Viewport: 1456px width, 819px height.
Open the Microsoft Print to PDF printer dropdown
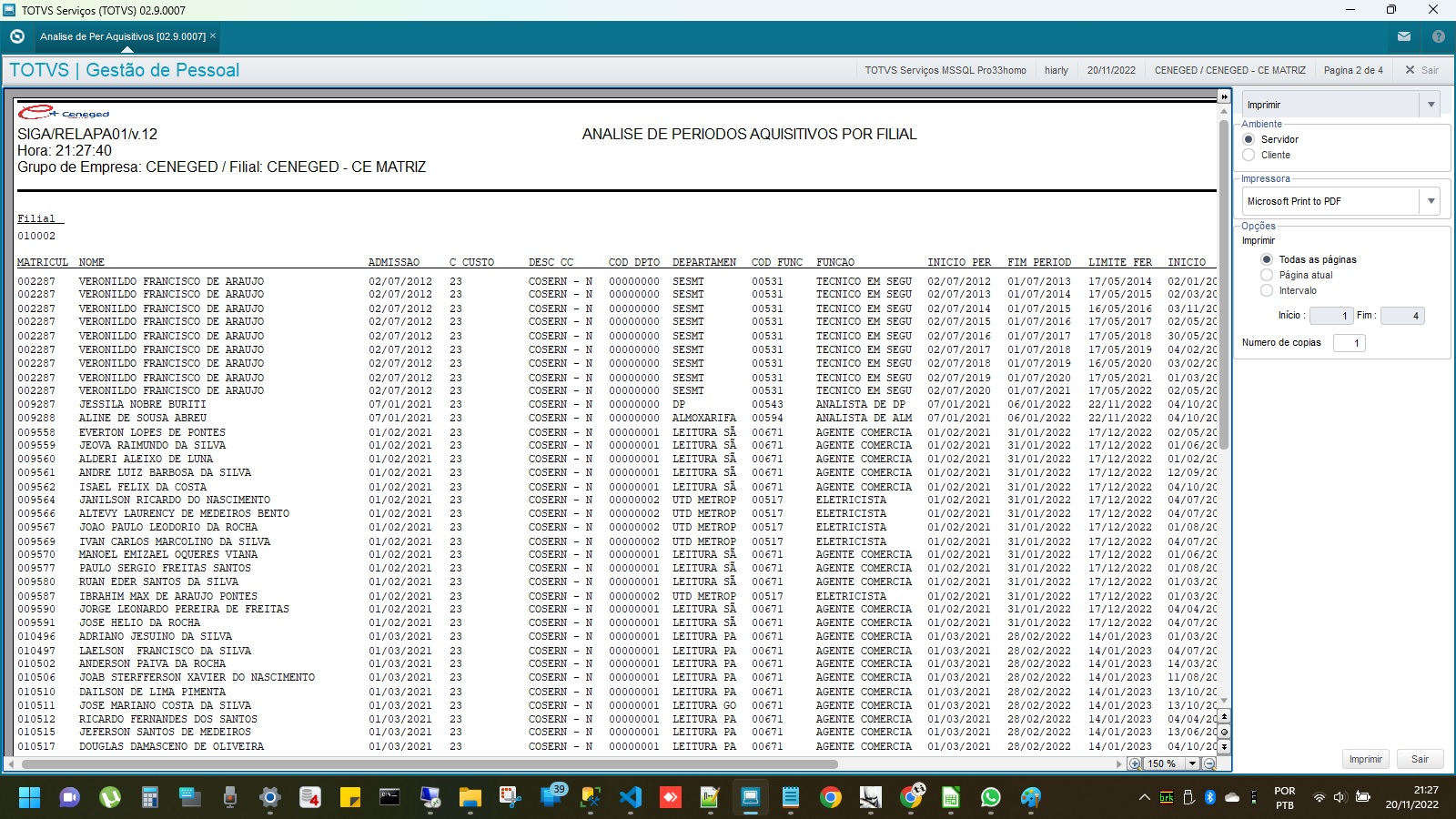pyautogui.click(x=1431, y=201)
